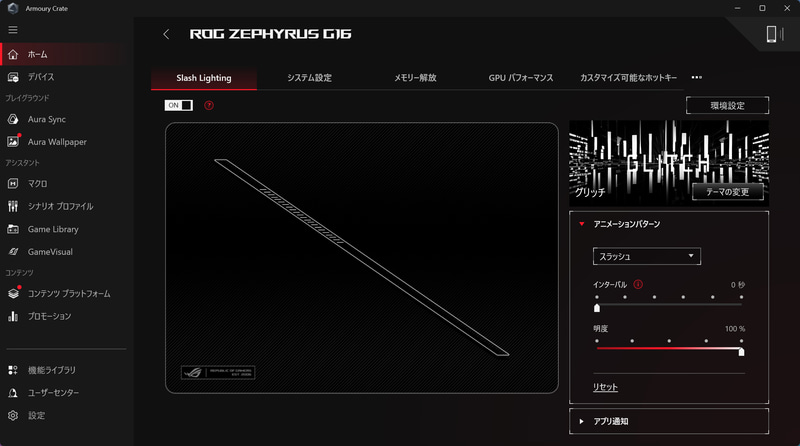The height and width of the screenshot is (446, 800).
Task: Switch to the カスタマイズ可能なホットキー tab
Action: click(x=628, y=78)
